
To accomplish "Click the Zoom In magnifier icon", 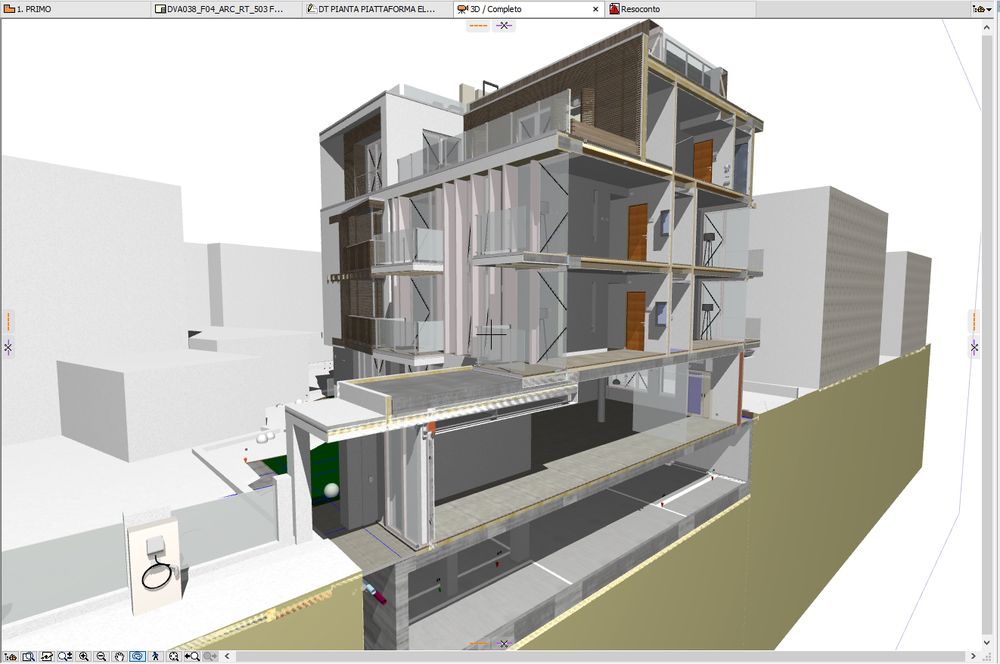I will (x=83, y=656).
